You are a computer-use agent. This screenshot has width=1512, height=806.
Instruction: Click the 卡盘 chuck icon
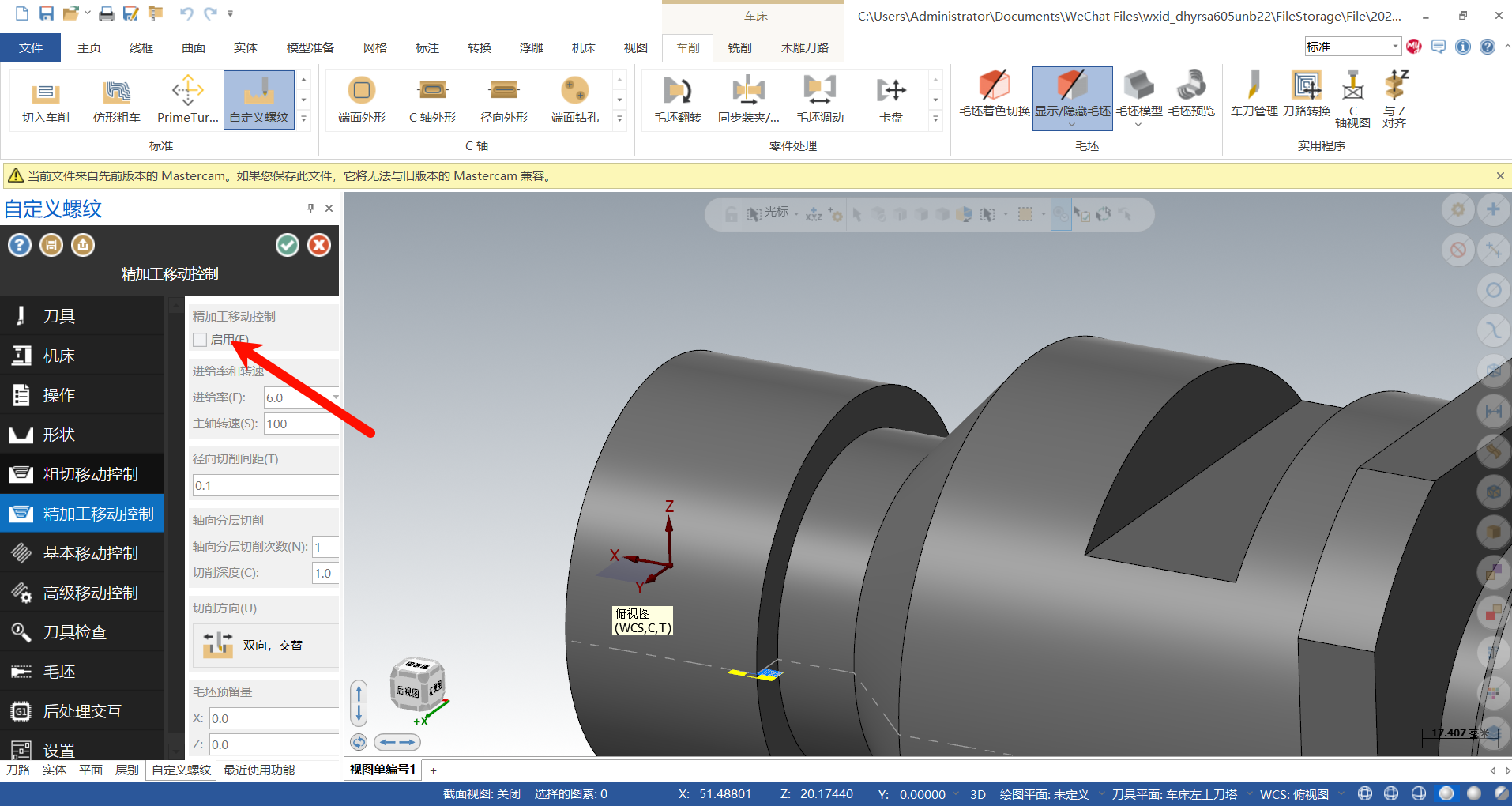[891, 100]
